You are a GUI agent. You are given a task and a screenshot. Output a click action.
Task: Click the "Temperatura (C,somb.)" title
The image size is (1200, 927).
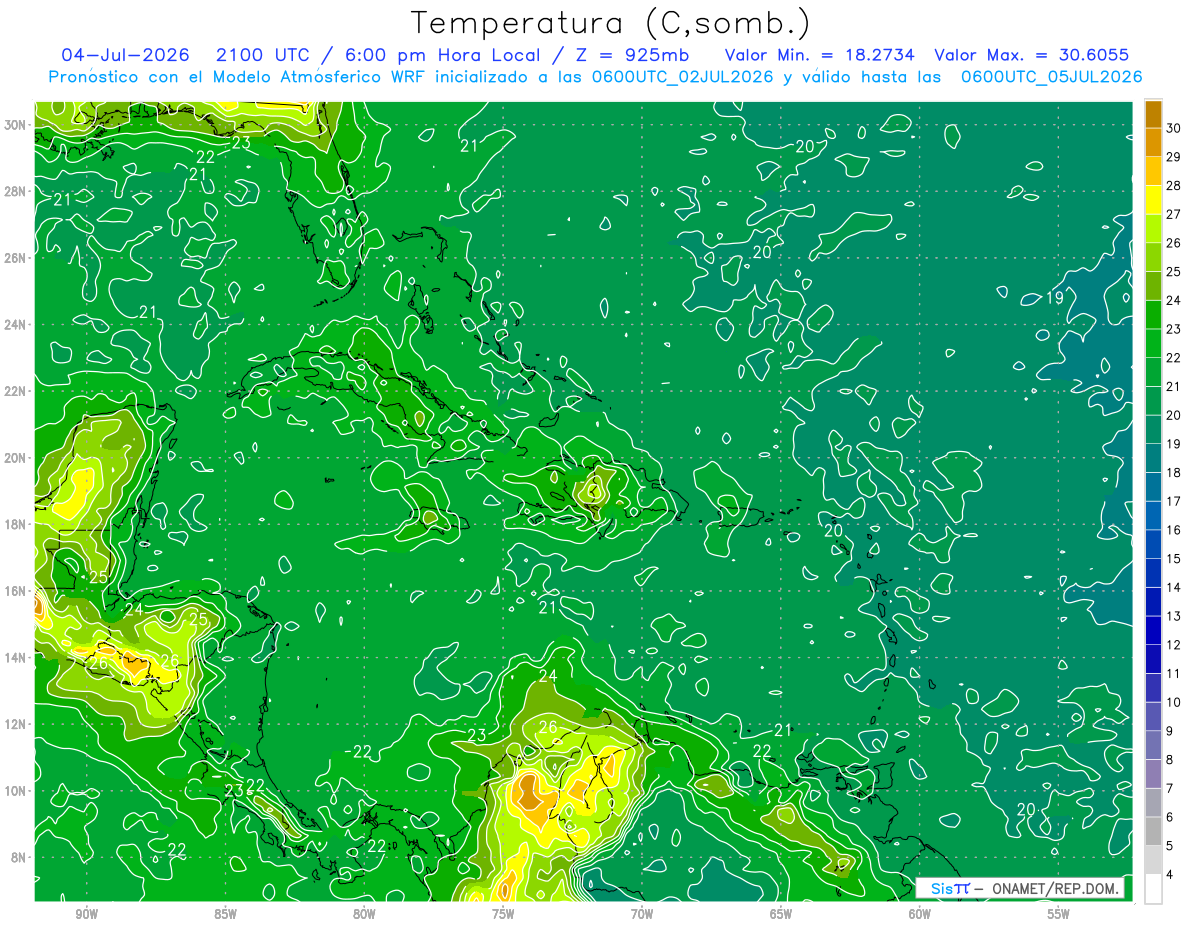(x=611, y=23)
